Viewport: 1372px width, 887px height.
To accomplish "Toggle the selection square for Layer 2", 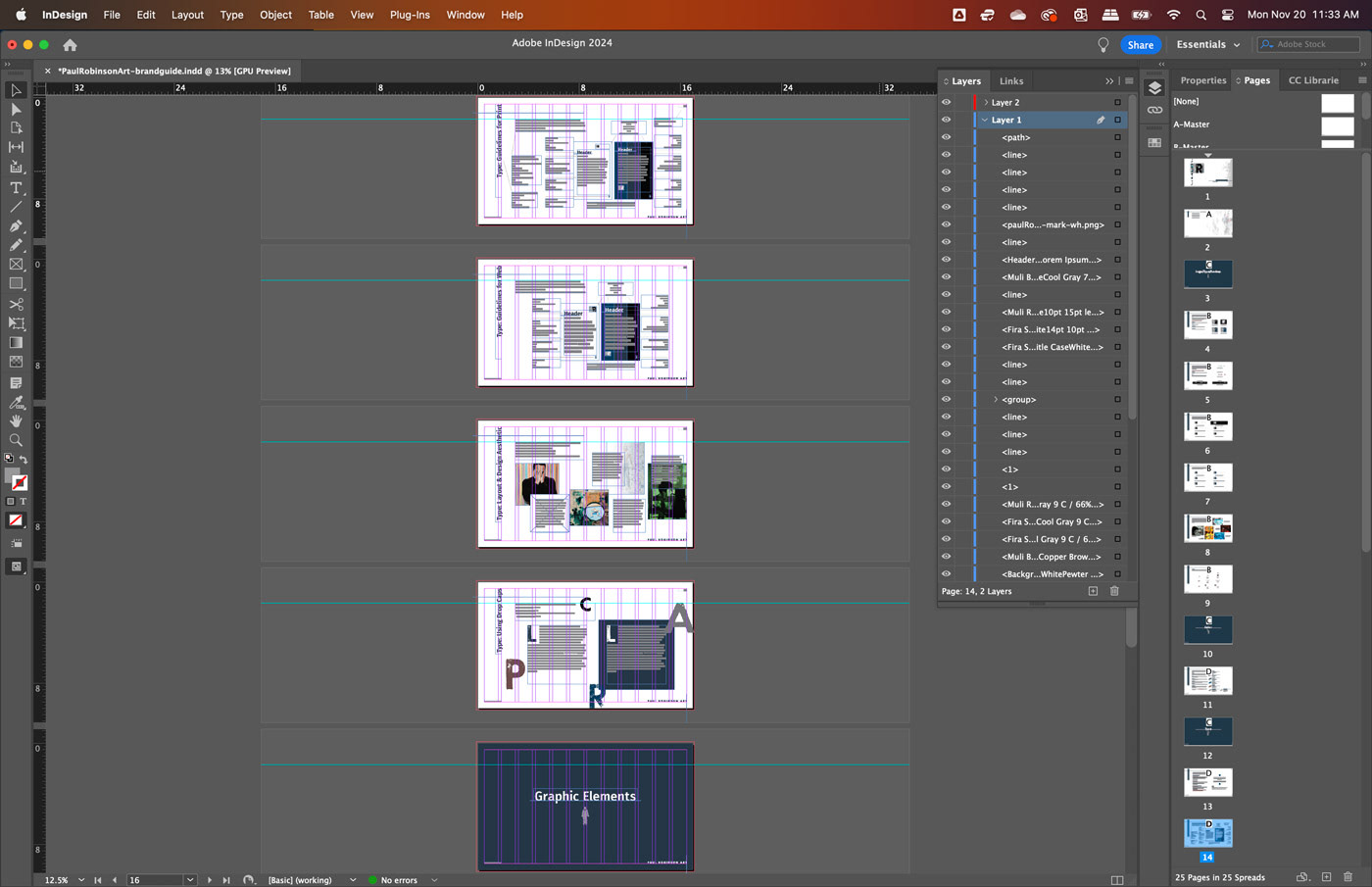I will click(x=1117, y=102).
